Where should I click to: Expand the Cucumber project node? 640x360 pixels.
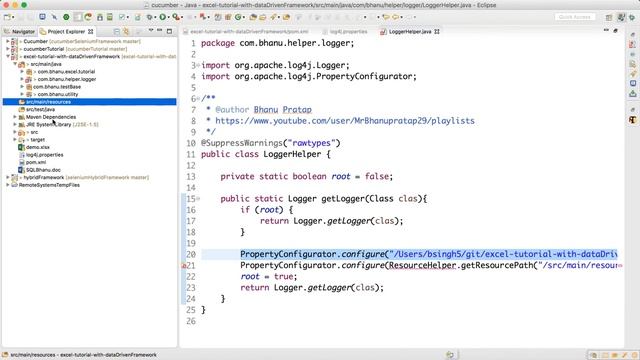(8, 41)
